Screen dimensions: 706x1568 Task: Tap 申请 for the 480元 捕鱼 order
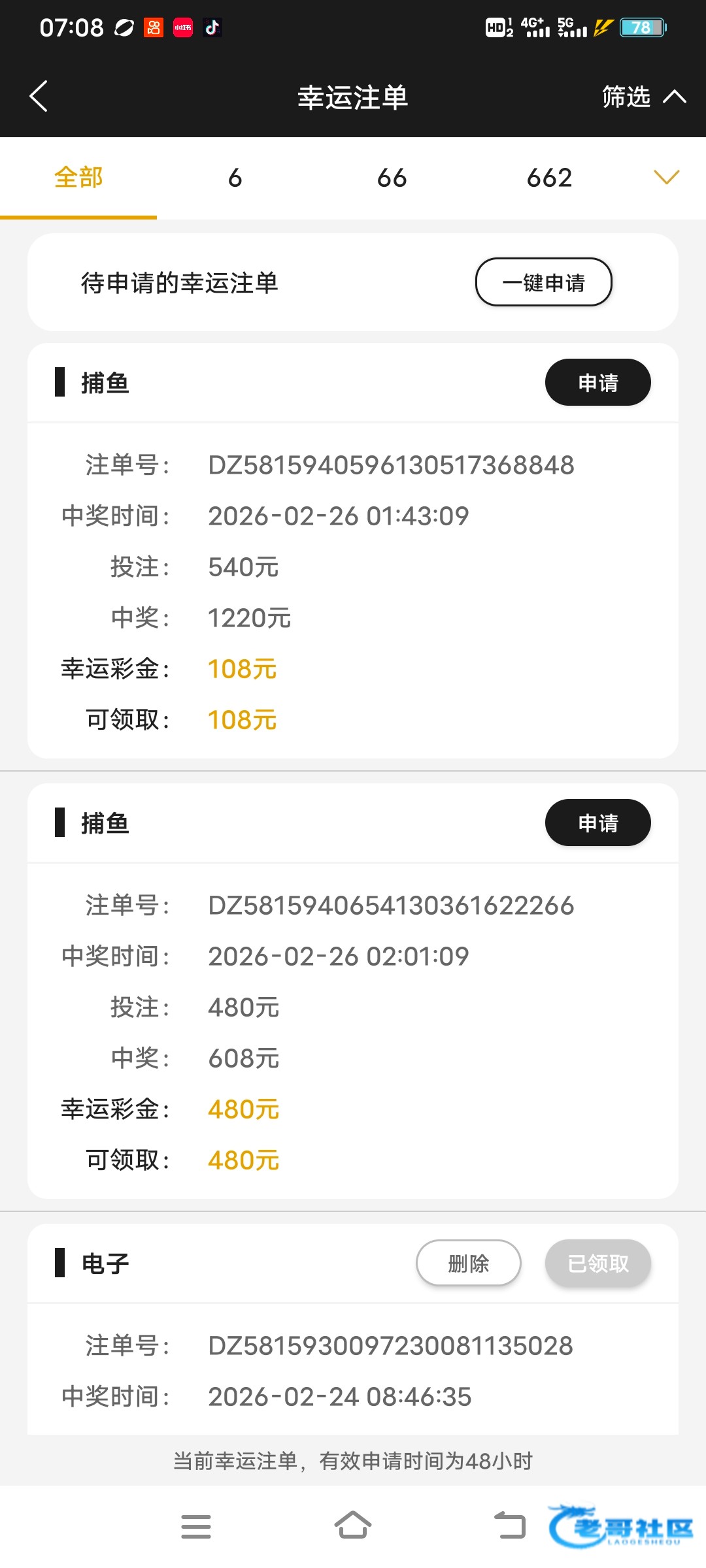597,823
